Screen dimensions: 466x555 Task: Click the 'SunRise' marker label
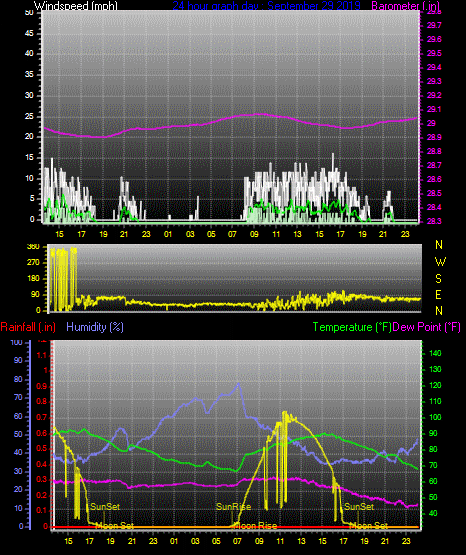234,507
